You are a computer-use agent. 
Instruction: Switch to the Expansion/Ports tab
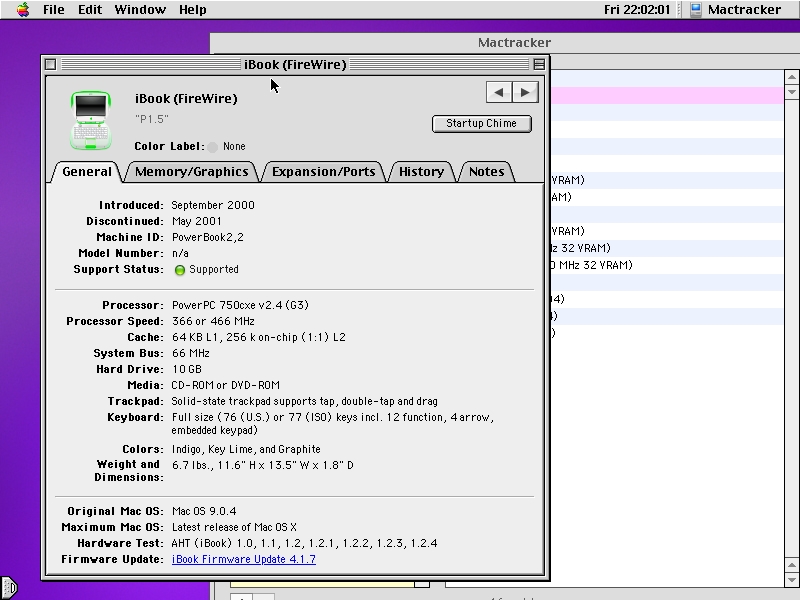point(323,172)
